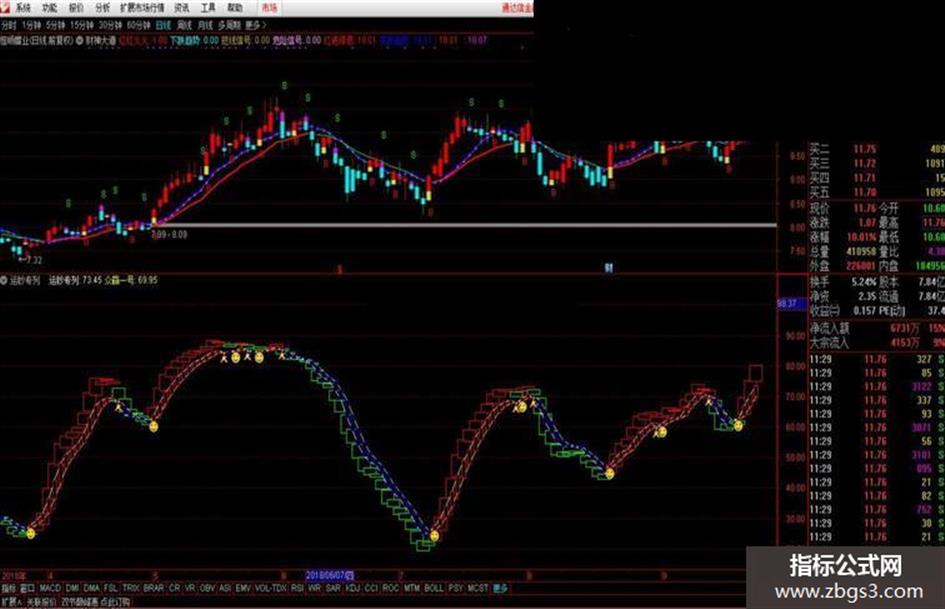Select the MCST indicator tab
The width and height of the screenshot is (945, 609).
478,588
